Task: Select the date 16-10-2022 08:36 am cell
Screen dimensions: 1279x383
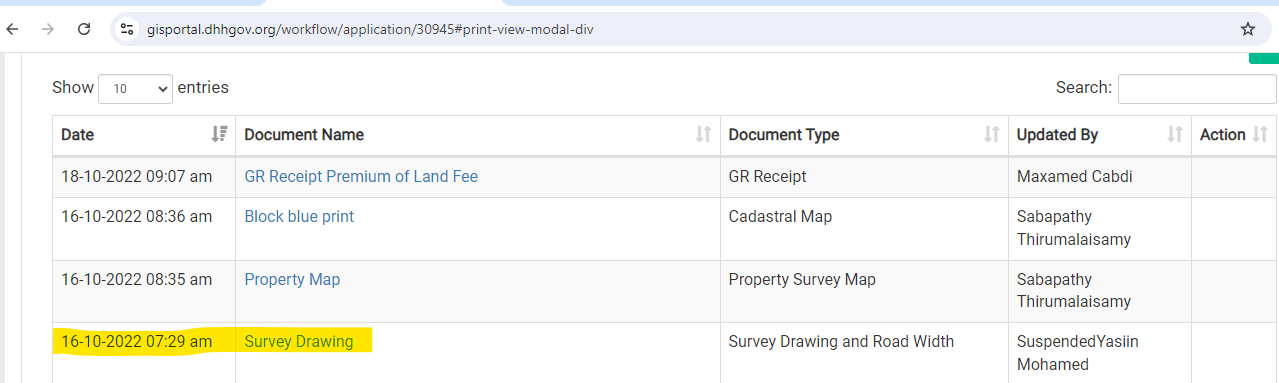Action: [144, 229]
